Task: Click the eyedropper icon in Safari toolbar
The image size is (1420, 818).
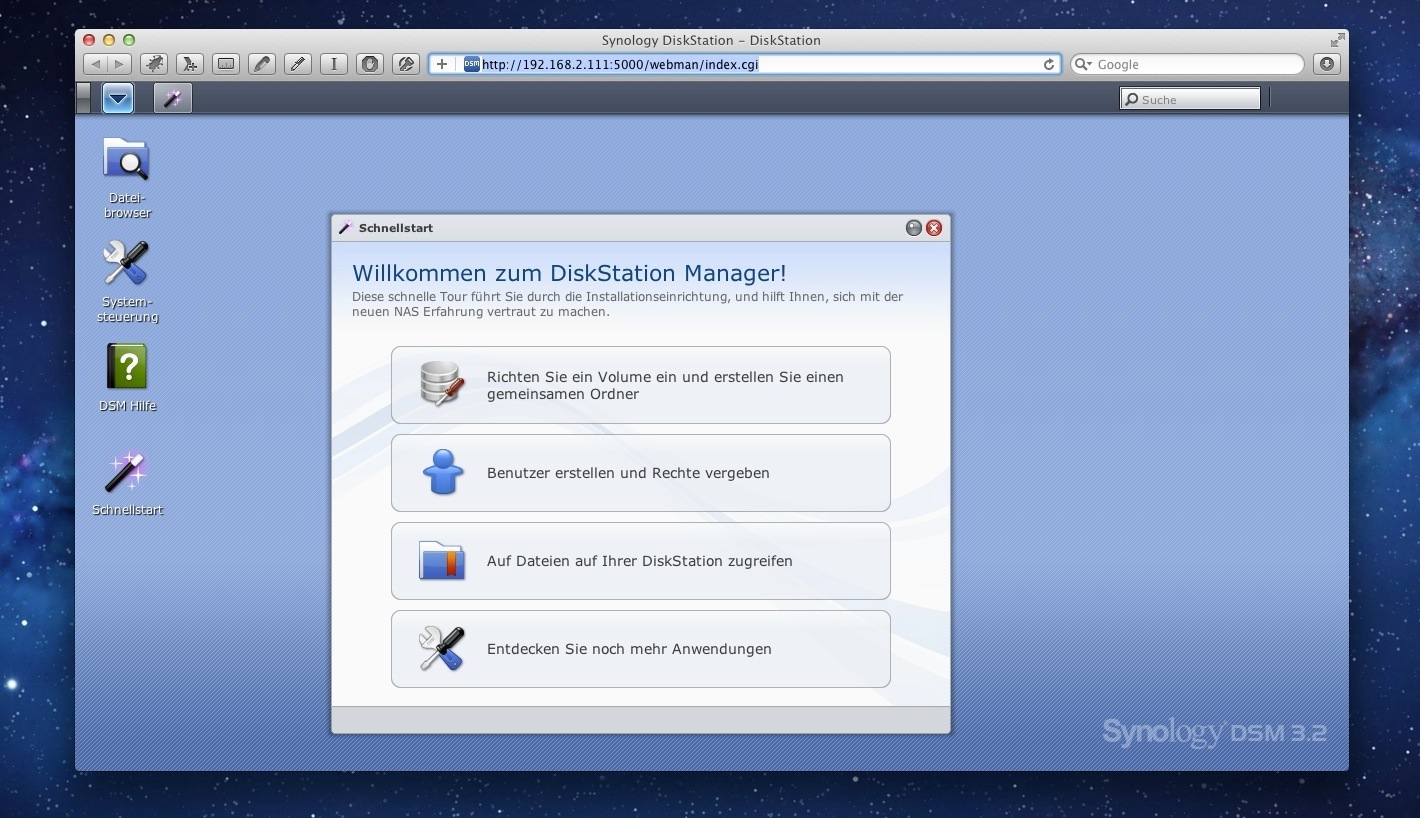Action: (297, 64)
